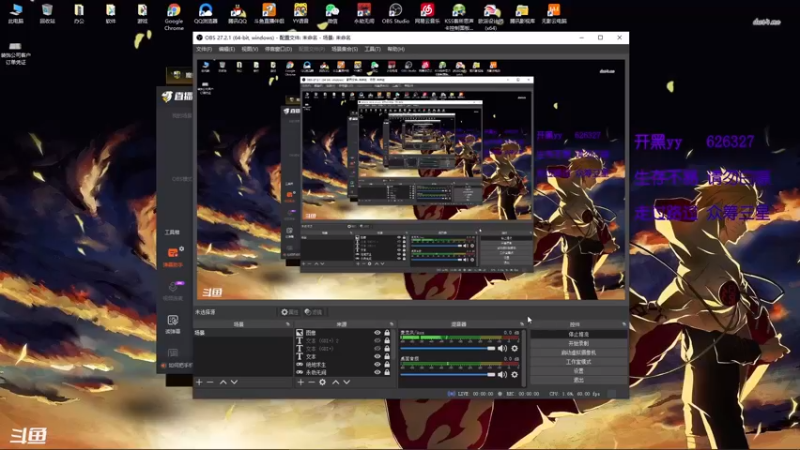Adjust the top mixer track volume slider
Viewport: 800px width, 450px height.
tap(448, 348)
